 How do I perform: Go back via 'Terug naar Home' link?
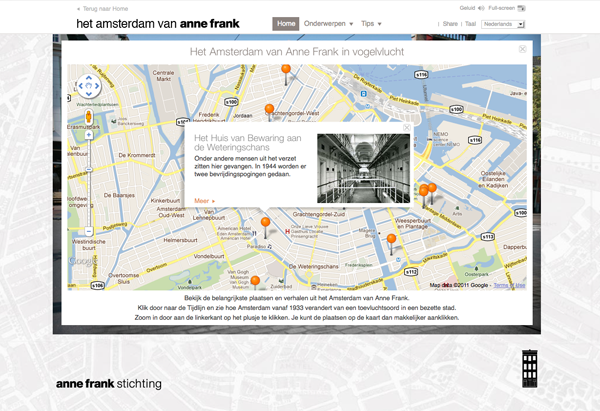click(103, 9)
